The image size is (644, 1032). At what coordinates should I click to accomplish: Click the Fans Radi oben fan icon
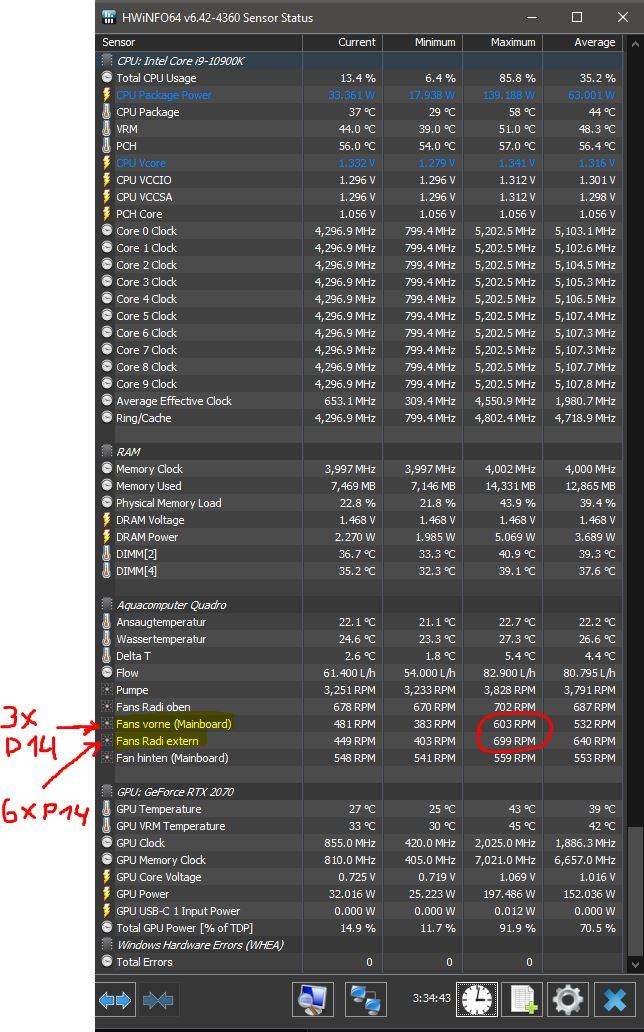coord(107,707)
